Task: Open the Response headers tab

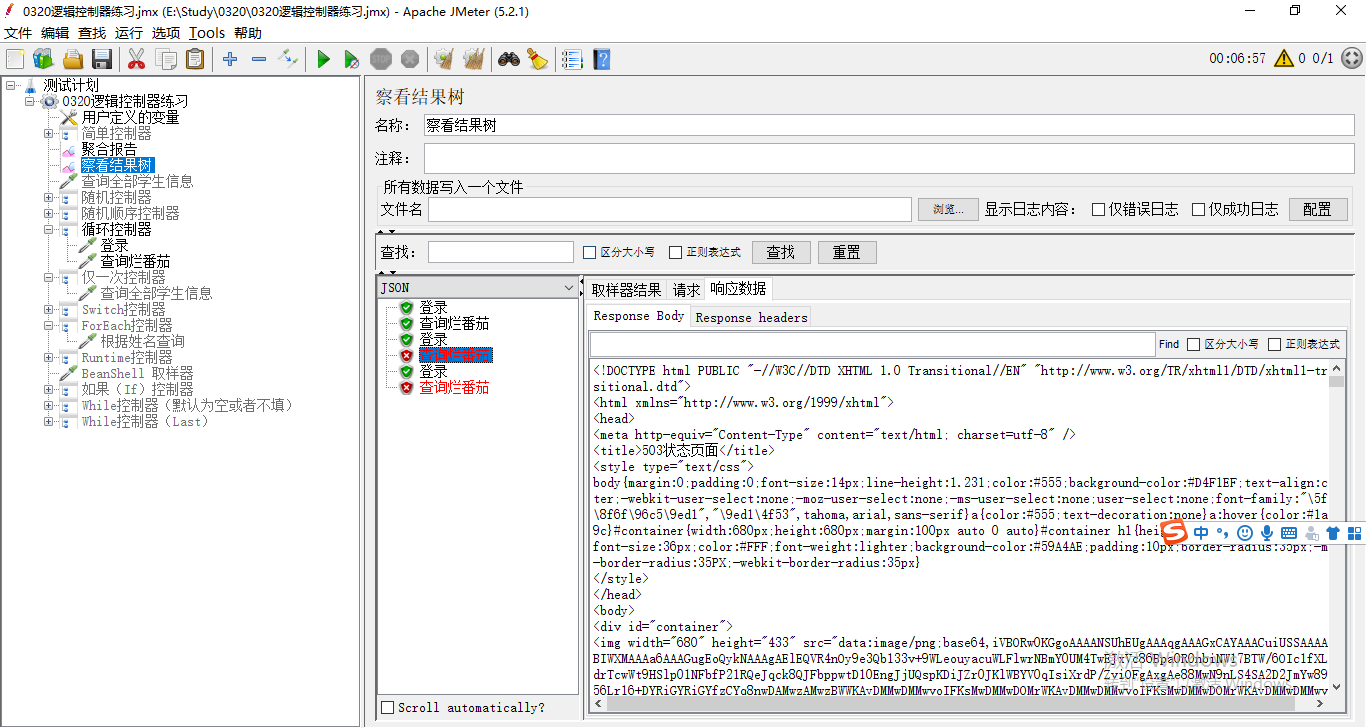Action: click(x=751, y=317)
